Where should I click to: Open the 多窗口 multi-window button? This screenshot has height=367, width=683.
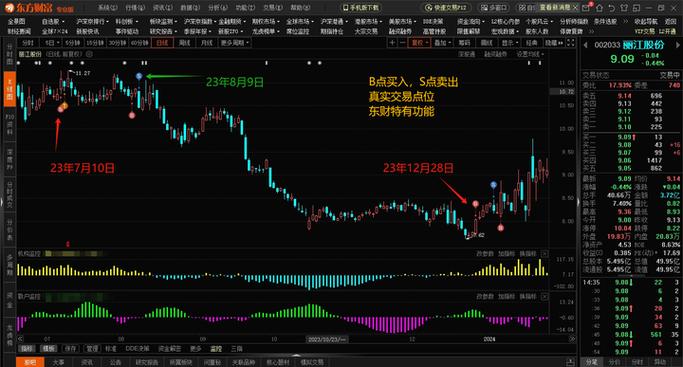click(x=493, y=7)
